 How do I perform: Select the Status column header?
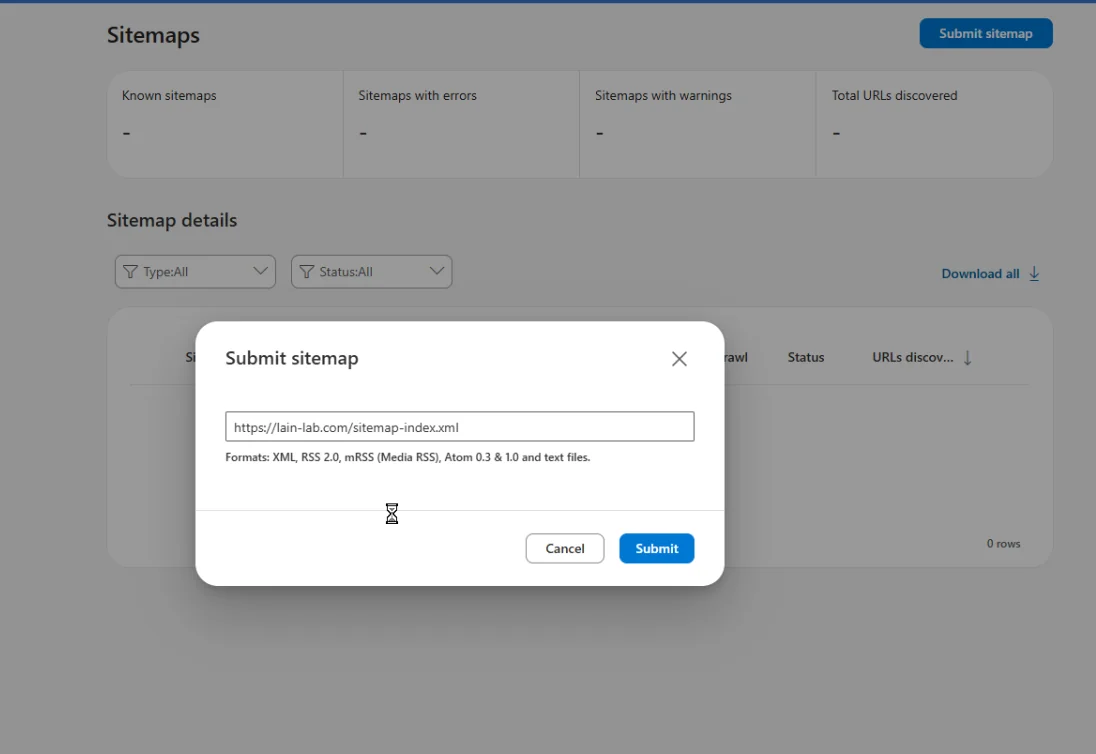tap(805, 358)
